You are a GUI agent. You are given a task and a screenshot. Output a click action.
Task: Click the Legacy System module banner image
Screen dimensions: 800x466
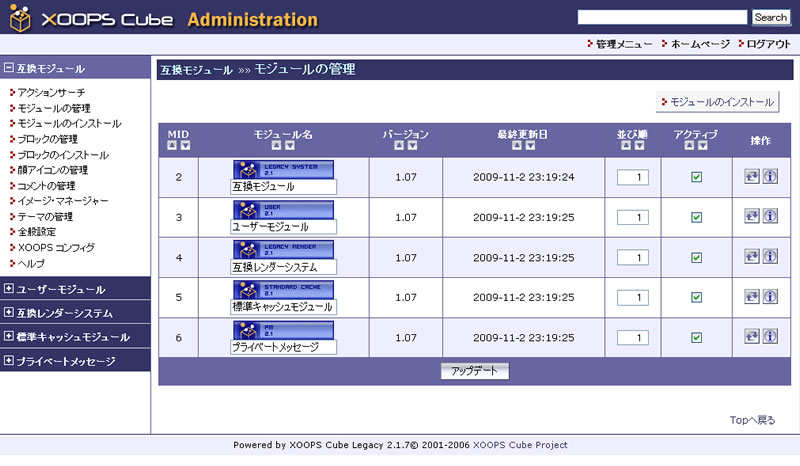point(283,168)
